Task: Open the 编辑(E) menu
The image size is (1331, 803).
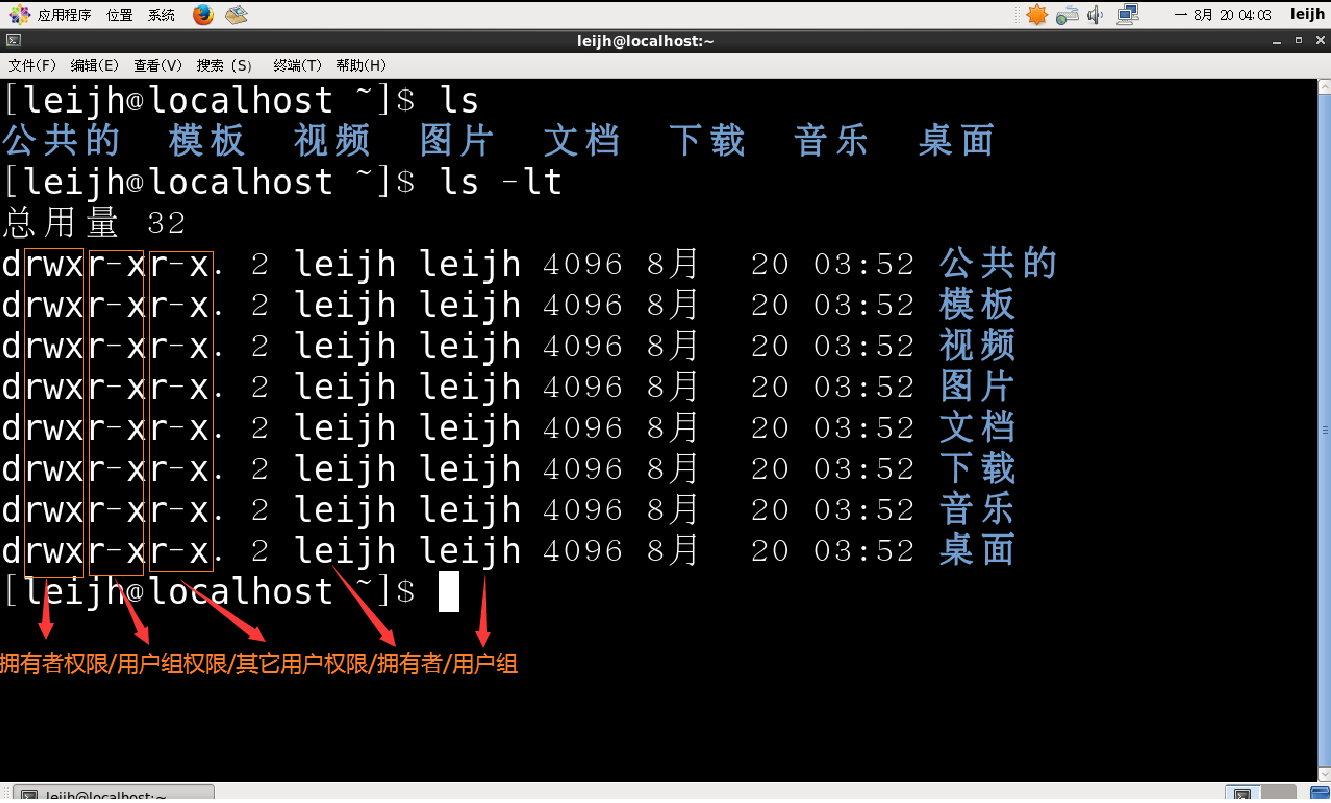Action: pyautogui.click(x=94, y=65)
